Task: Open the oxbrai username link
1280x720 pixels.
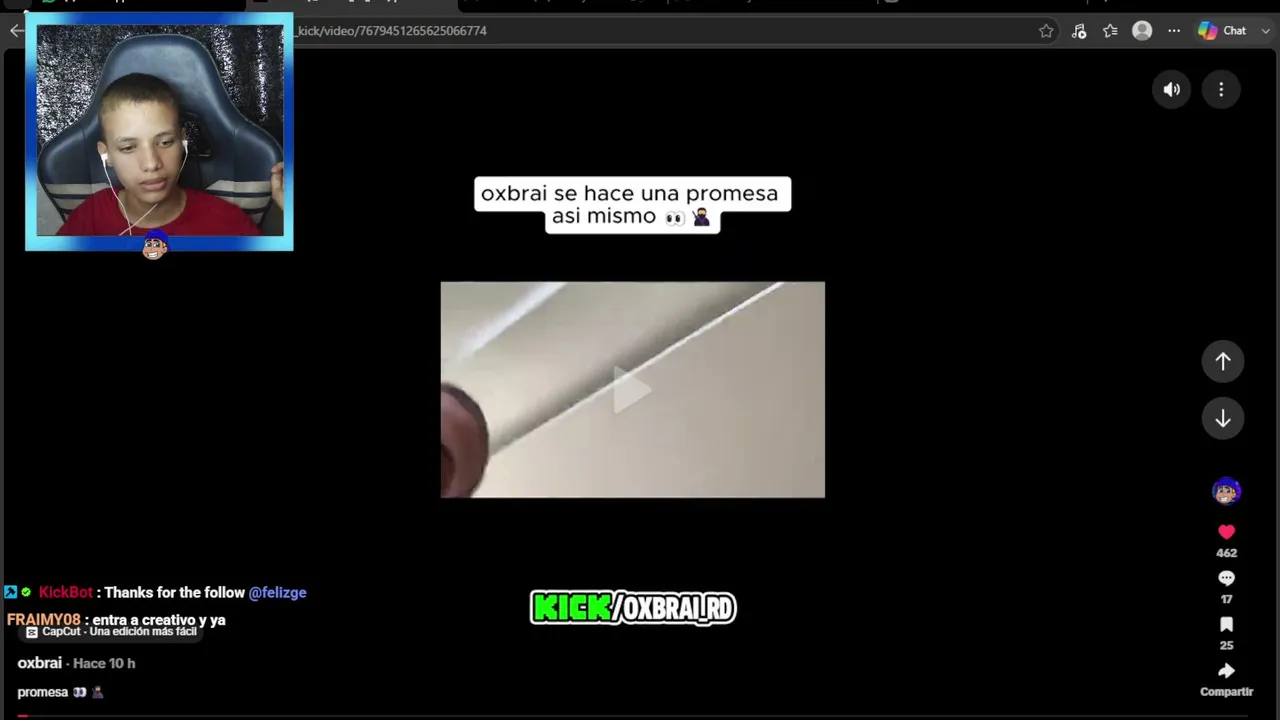Action: pyautogui.click(x=40, y=663)
